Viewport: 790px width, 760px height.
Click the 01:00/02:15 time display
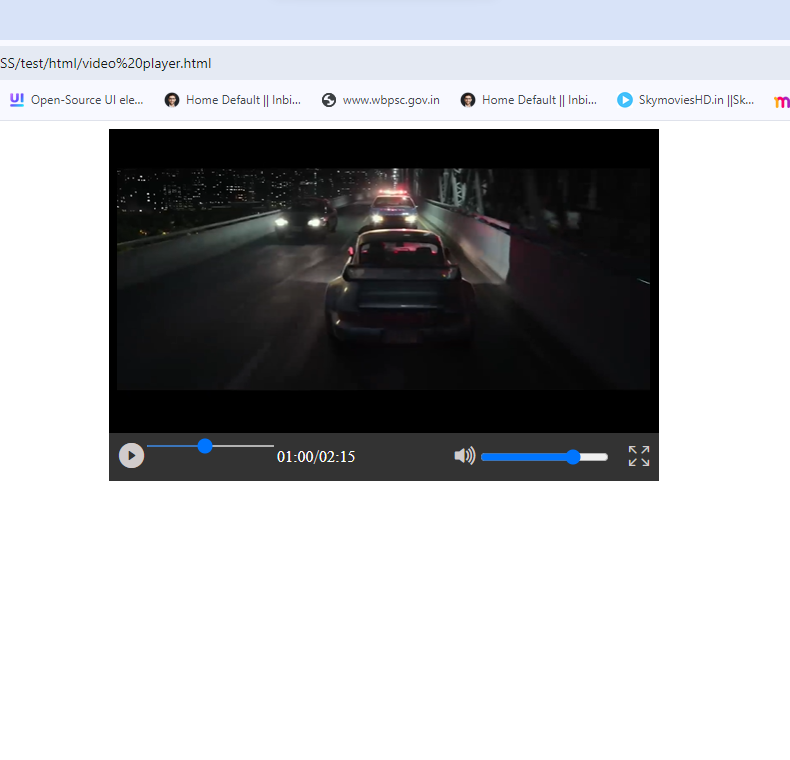click(316, 457)
